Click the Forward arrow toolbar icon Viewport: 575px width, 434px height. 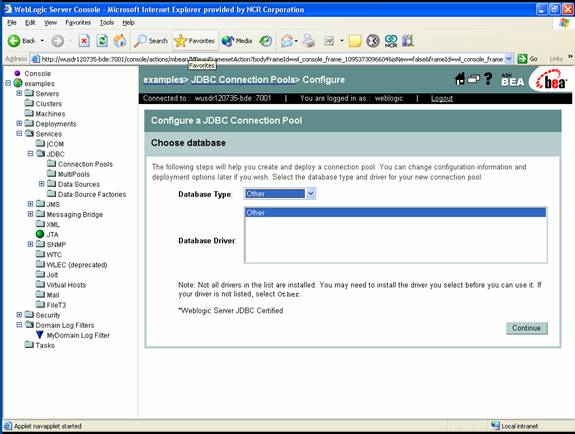pyautogui.click(x=57, y=41)
